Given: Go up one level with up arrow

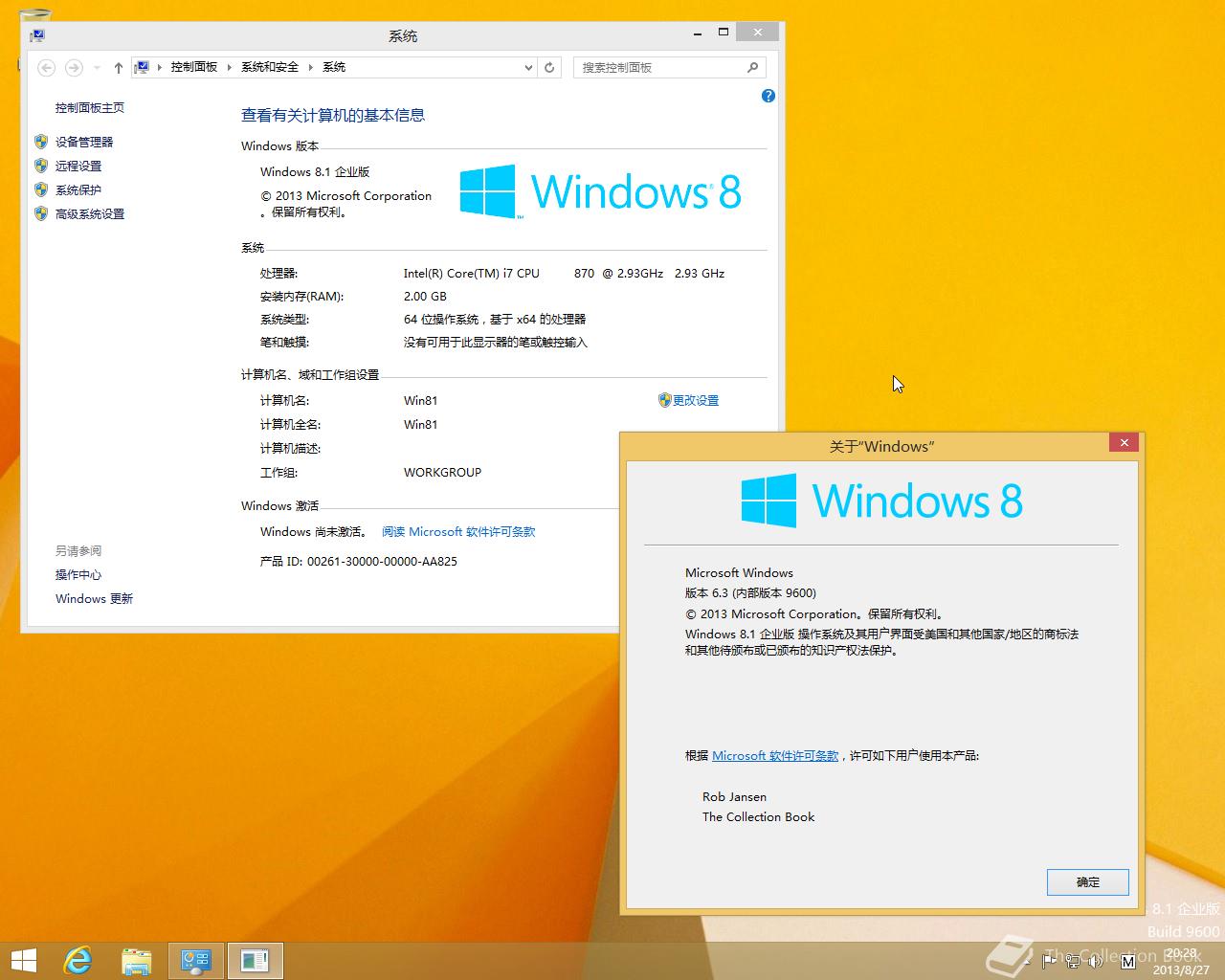Looking at the screenshot, I should (x=118, y=67).
